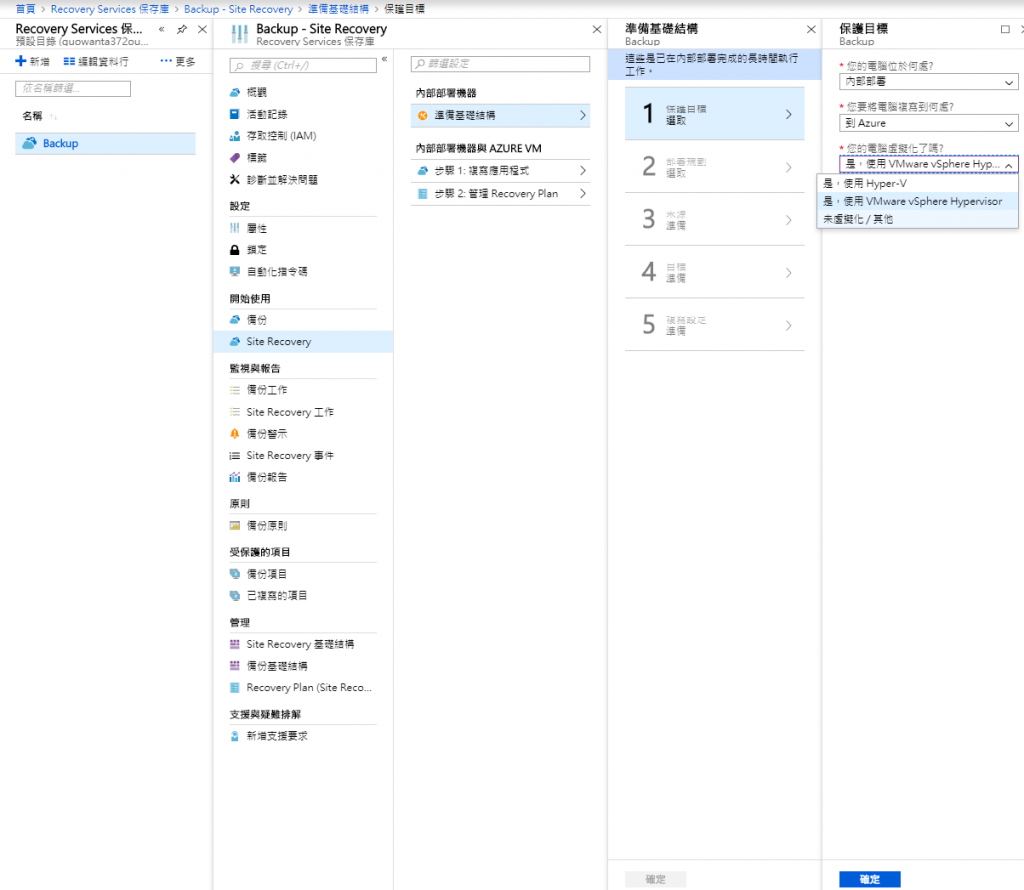Click Recovery Services 保存庫 breadcrumb

(110, 9)
